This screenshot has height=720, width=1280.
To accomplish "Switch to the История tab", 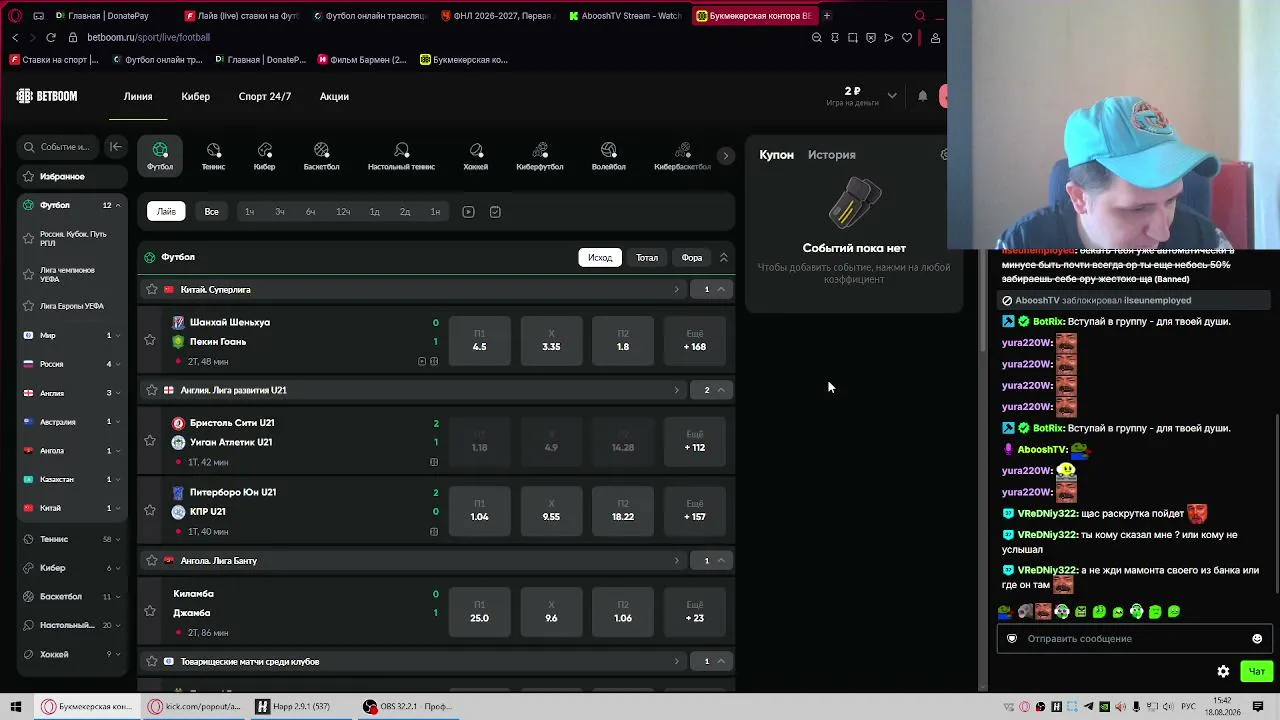I will tap(831, 155).
